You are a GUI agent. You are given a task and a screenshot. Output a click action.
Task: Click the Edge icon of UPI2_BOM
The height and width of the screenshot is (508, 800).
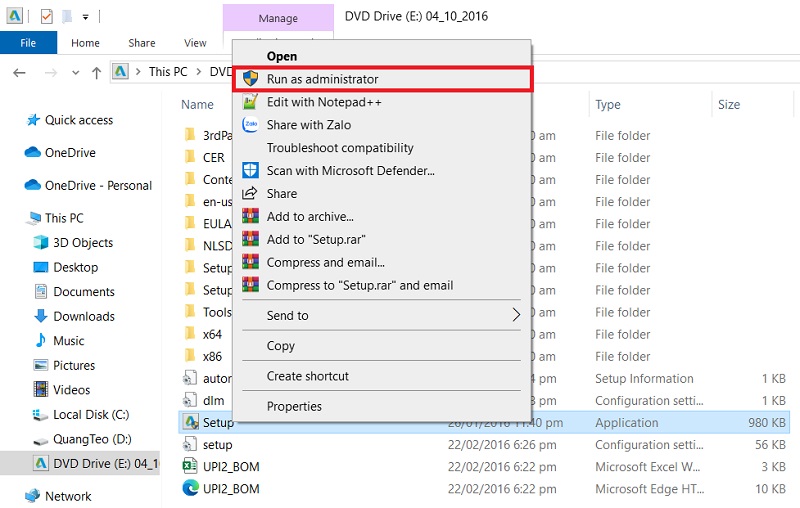coord(190,488)
